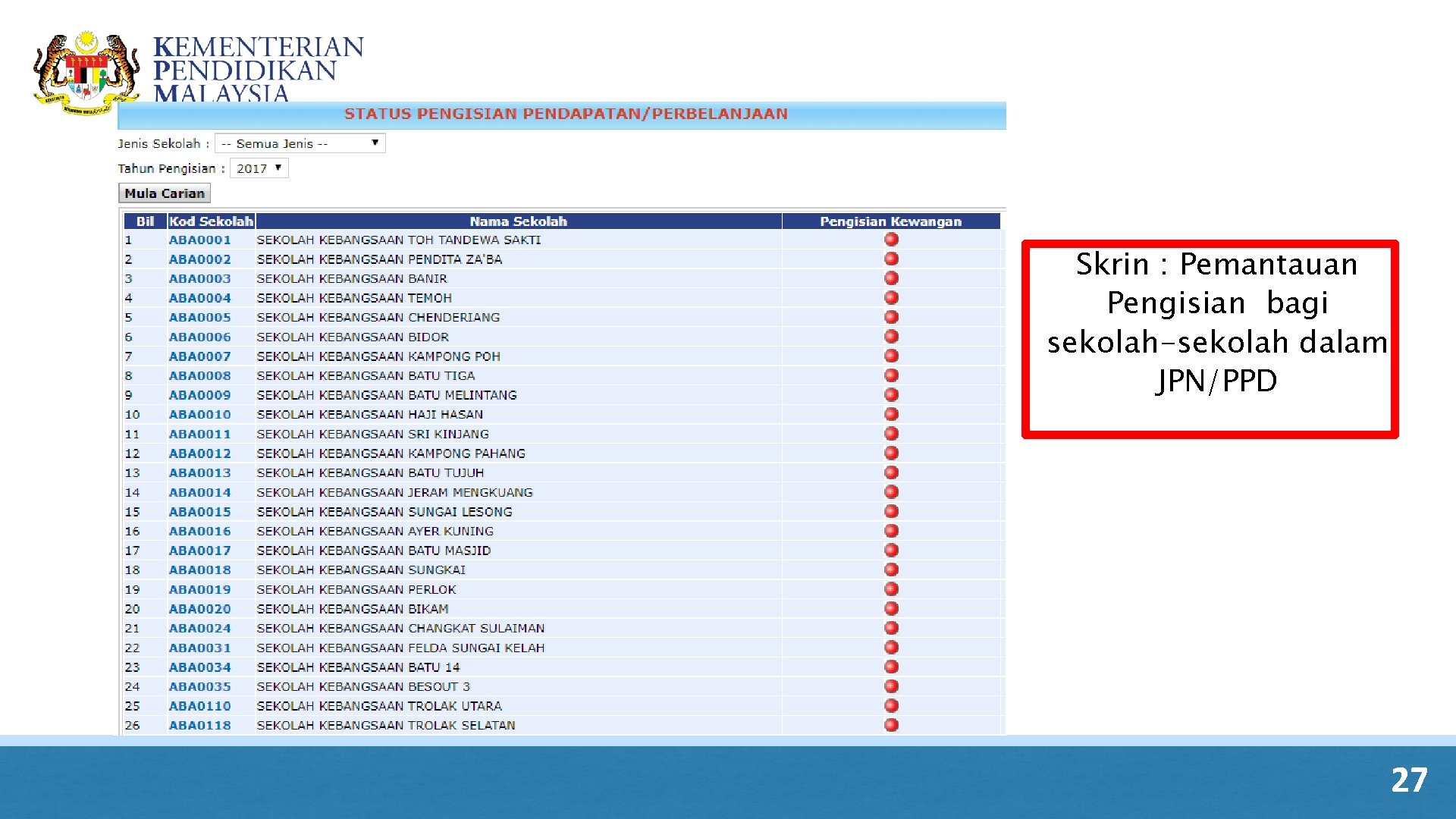The height and width of the screenshot is (819, 1456).
Task: Click red status icon for TROLAK UTARA row
Action: (x=891, y=705)
